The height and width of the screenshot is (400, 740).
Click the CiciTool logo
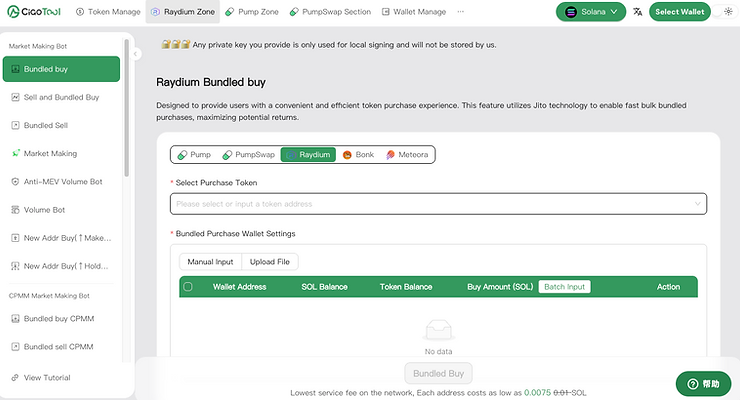[x=34, y=12]
